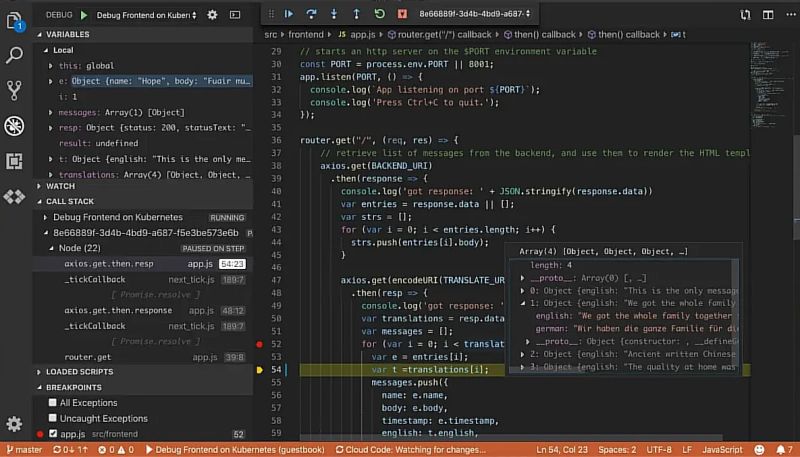Image resolution: width=800 pixels, height=457 pixels.
Task: Expand the WATCH section
Action: tap(39, 186)
